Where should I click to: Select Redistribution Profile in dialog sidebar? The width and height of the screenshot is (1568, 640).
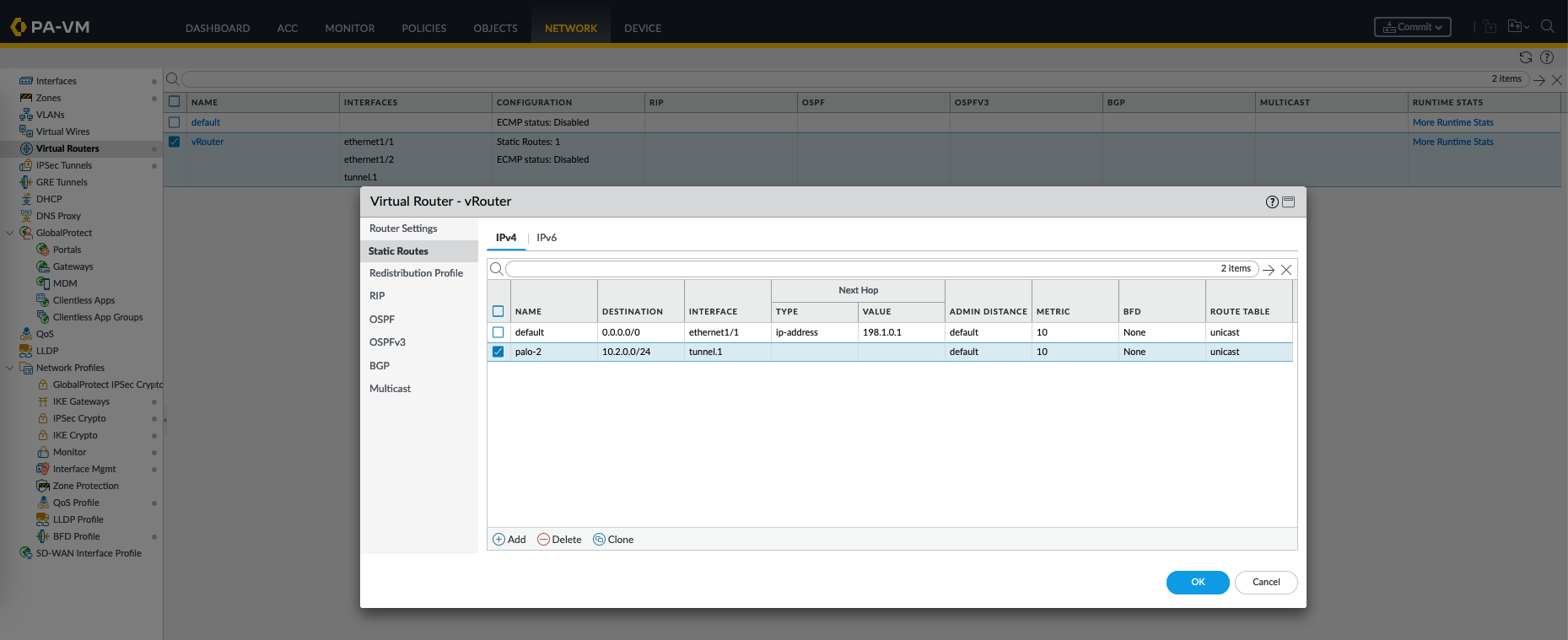pos(416,273)
